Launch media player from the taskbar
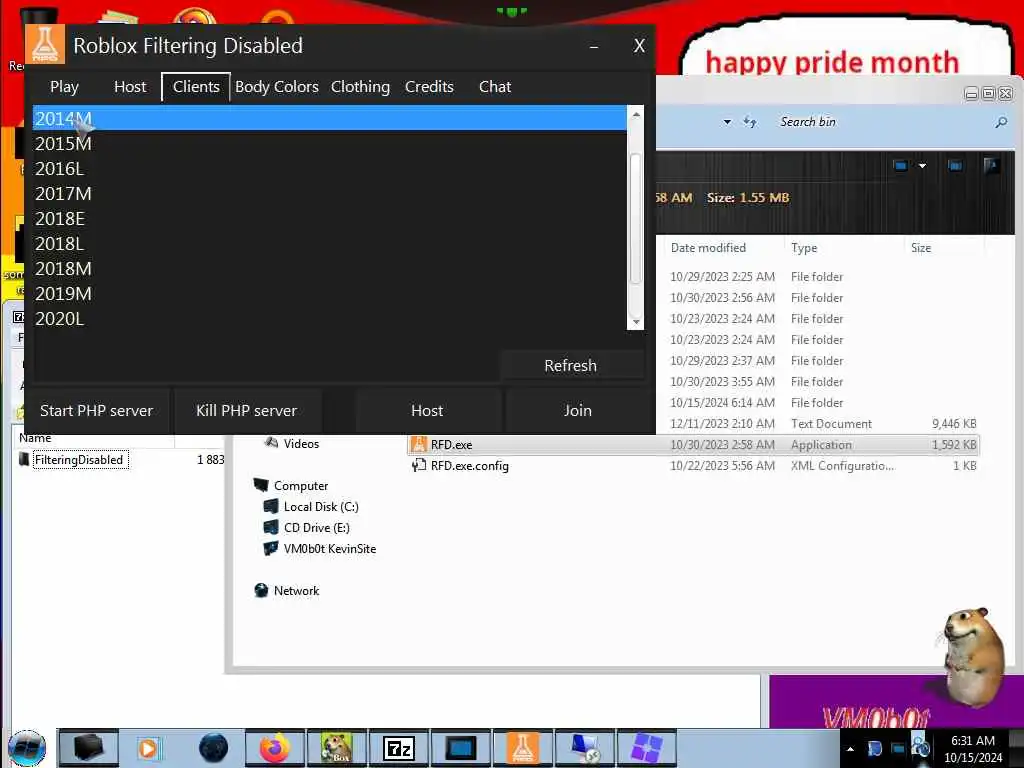Screen dimensions: 1024x768 (x=149, y=748)
